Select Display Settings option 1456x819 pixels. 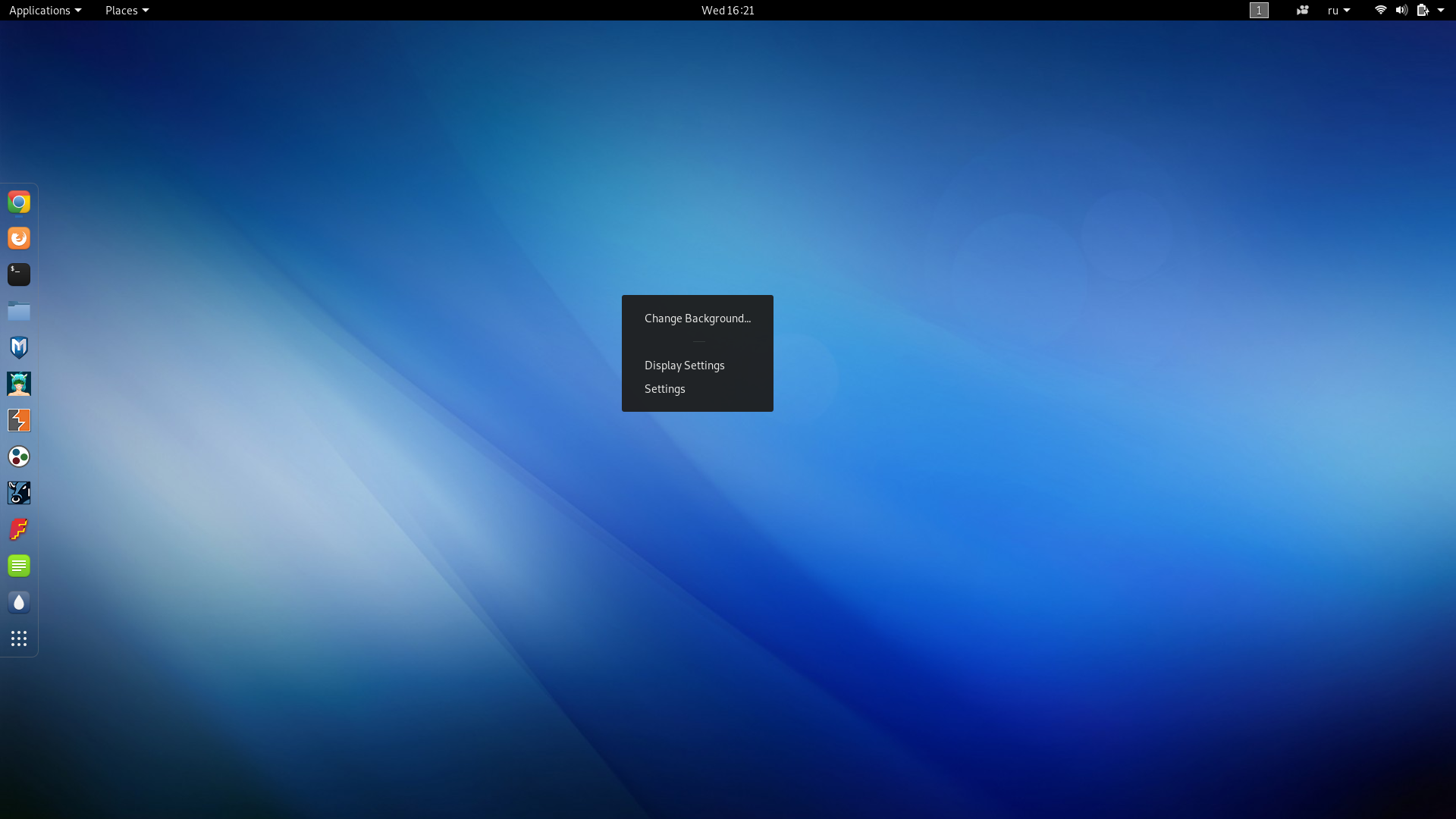(x=685, y=364)
